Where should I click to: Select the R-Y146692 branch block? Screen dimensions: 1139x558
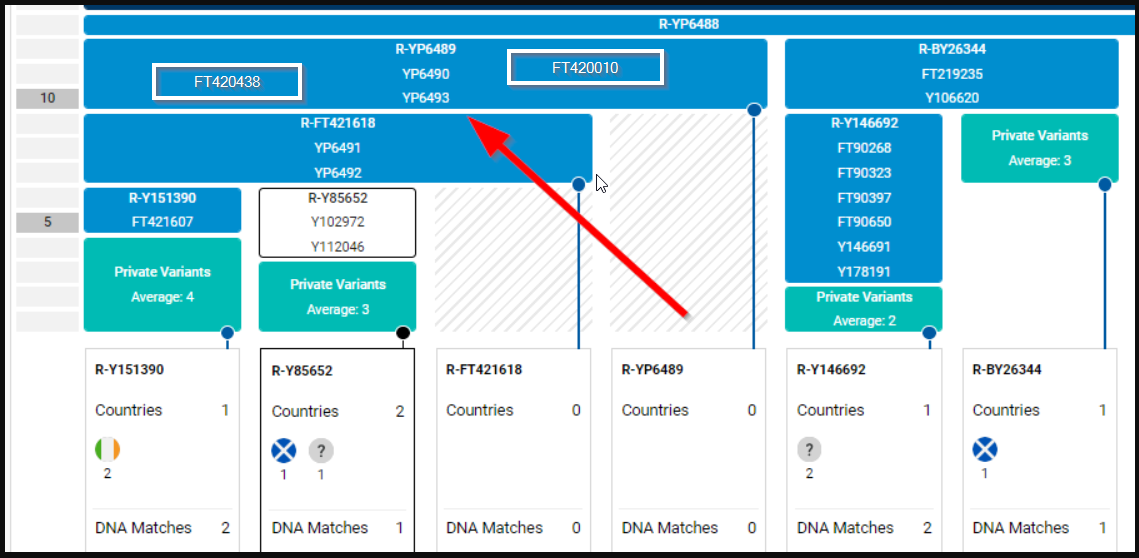(x=863, y=198)
